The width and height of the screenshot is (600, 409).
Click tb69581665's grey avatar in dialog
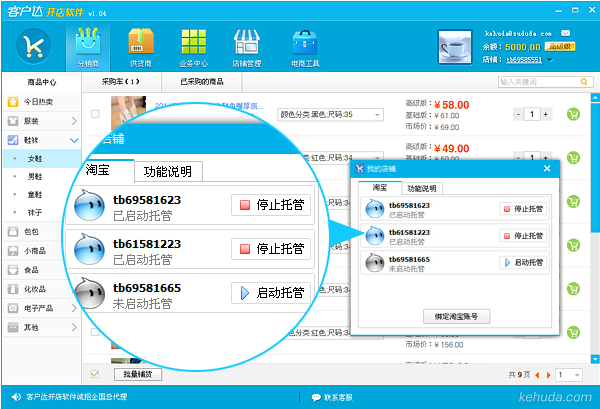pyautogui.click(x=375, y=263)
